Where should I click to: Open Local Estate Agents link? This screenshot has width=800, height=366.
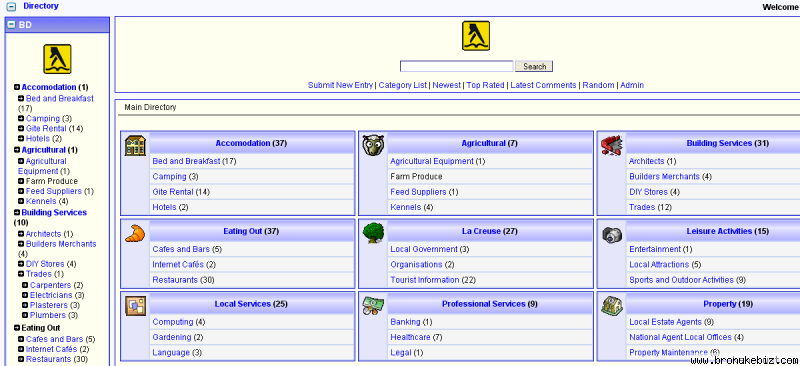point(665,322)
